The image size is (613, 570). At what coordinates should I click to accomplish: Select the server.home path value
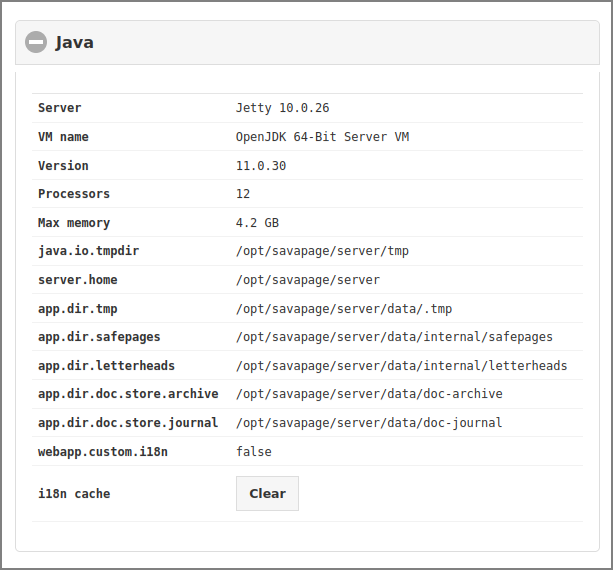(x=308, y=280)
